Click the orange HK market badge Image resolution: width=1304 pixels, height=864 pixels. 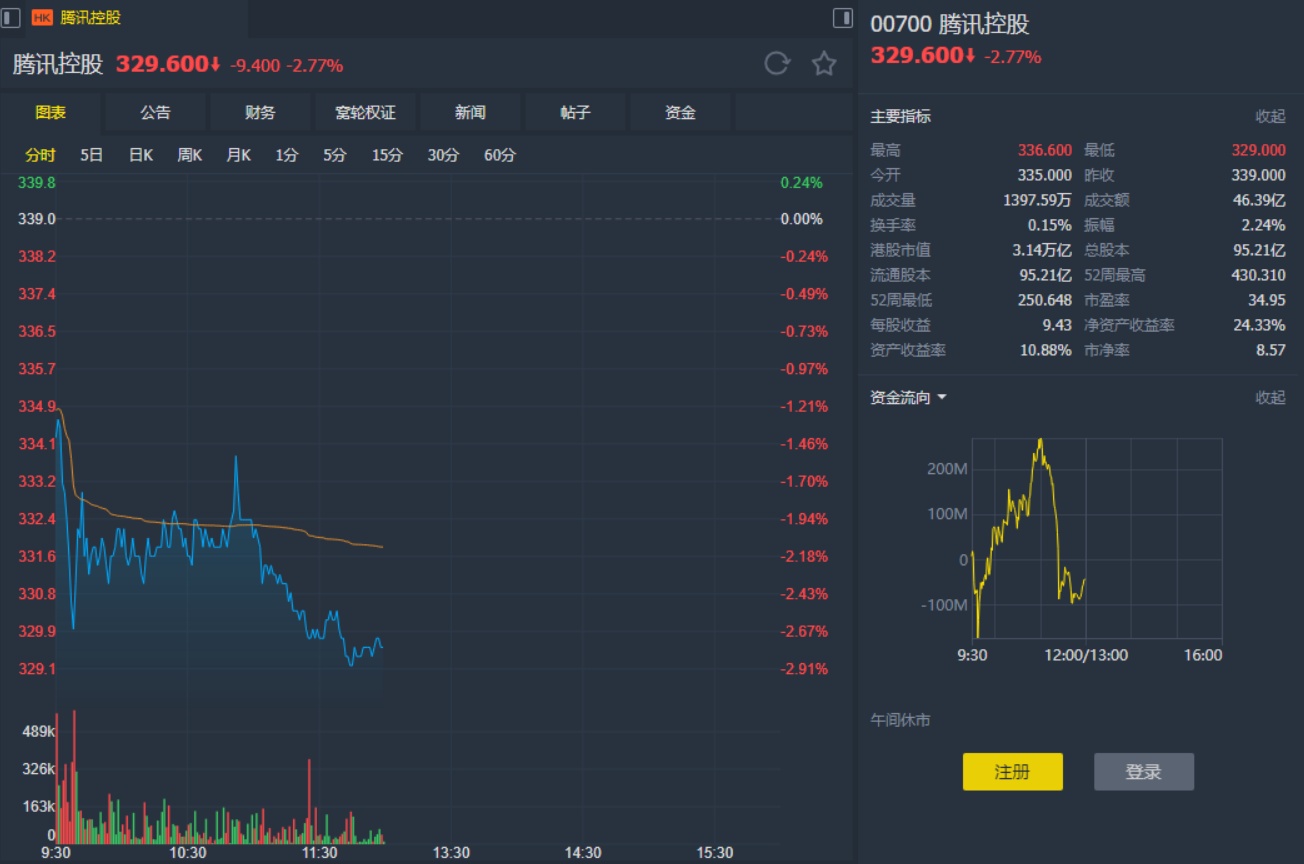43,18
